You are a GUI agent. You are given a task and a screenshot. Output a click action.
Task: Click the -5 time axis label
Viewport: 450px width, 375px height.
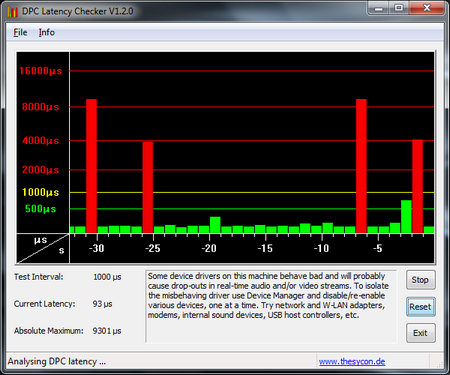point(377,248)
